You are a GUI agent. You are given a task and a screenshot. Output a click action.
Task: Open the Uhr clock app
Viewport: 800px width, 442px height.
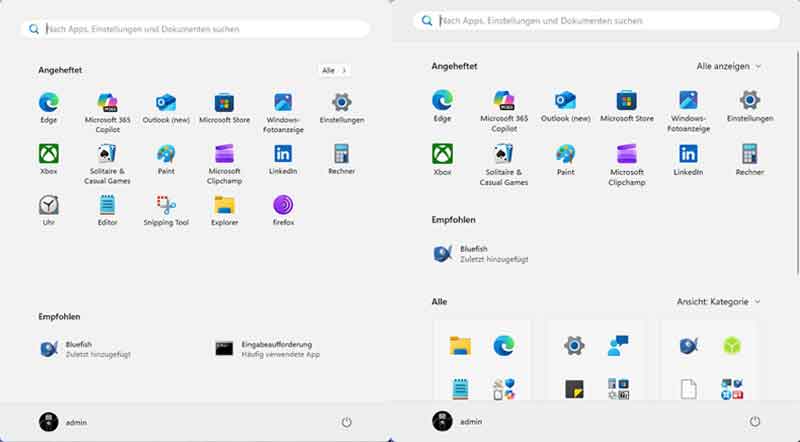pos(48,210)
